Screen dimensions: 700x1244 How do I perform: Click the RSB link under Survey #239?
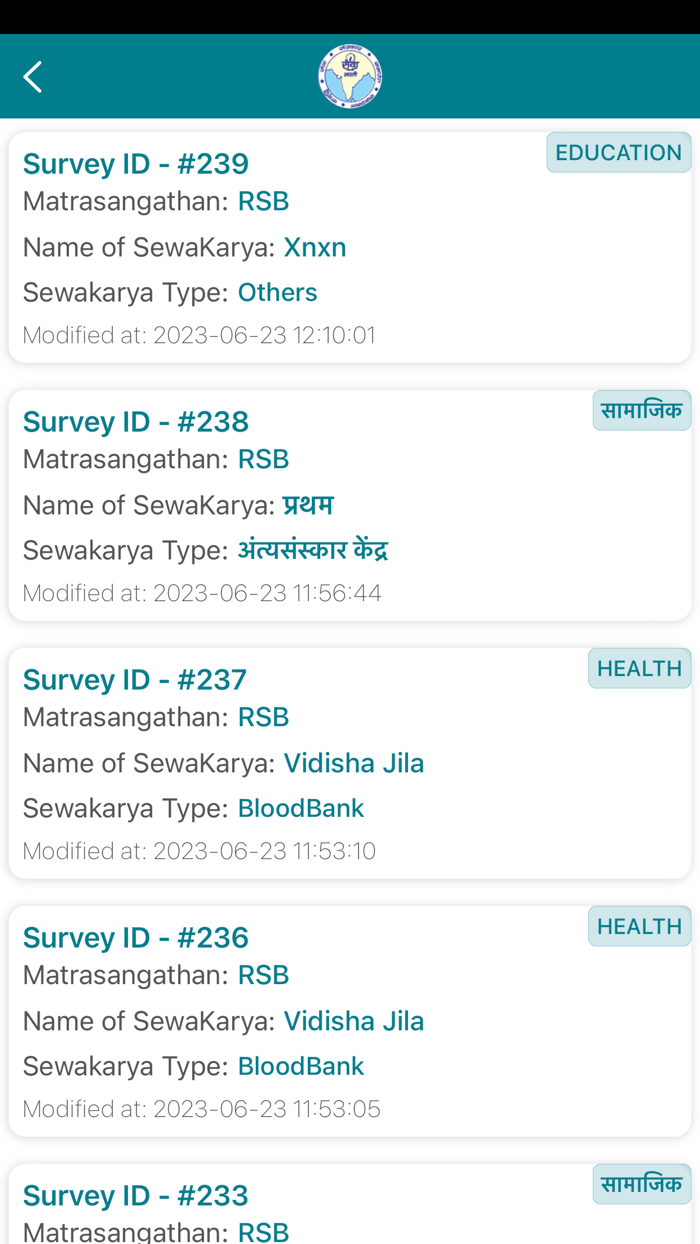263,201
